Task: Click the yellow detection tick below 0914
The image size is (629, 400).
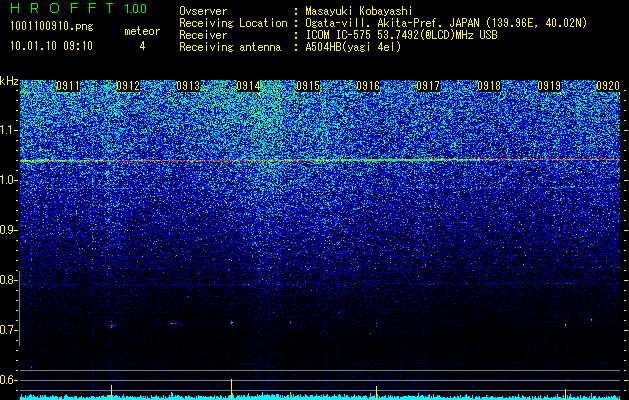Action: 231,389
